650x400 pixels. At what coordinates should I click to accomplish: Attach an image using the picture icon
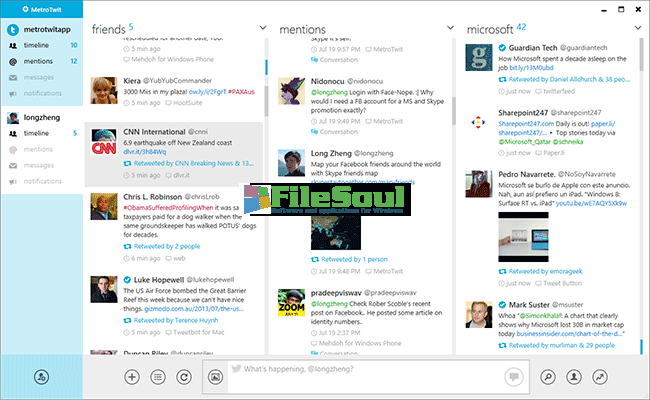[x=216, y=377]
